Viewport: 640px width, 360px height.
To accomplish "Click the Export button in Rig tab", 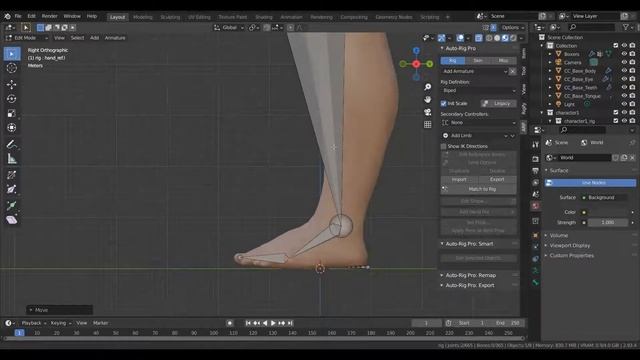I will pyautogui.click(x=497, y=180).
